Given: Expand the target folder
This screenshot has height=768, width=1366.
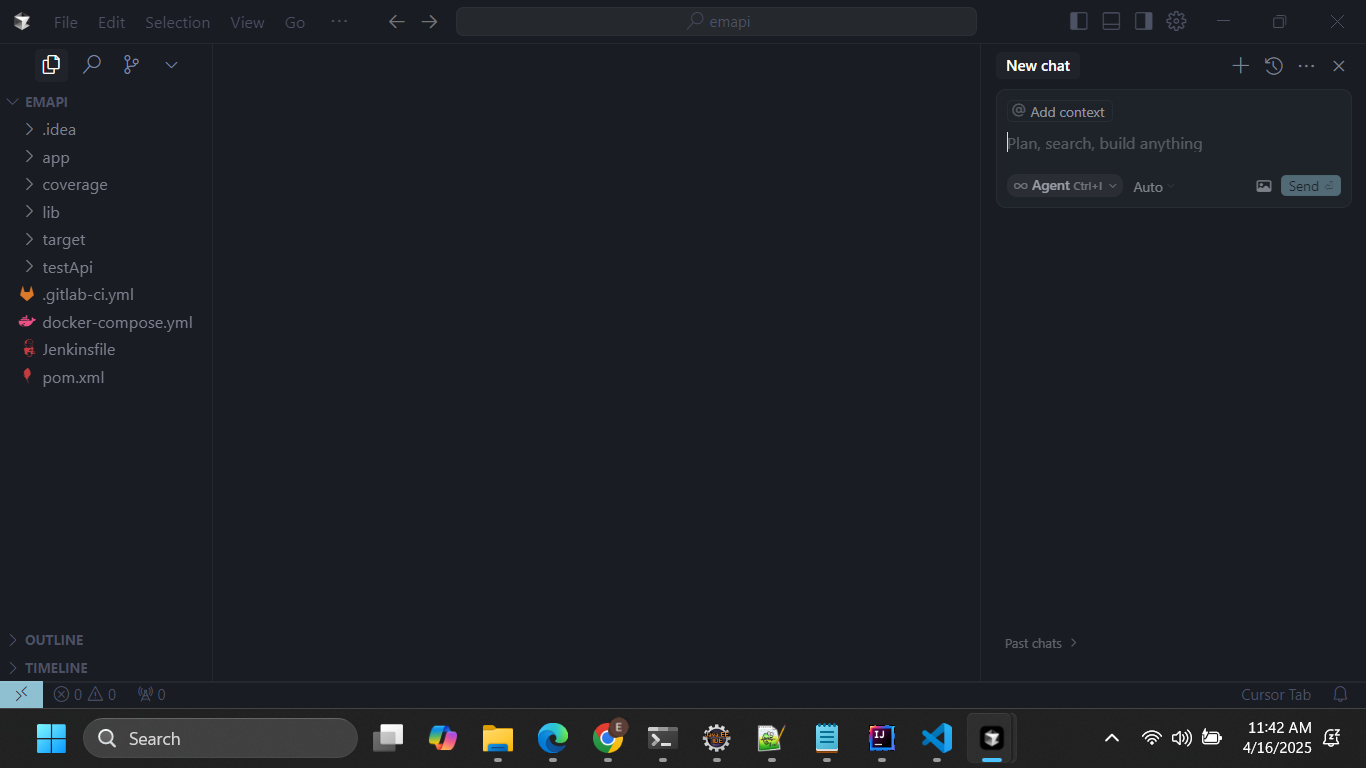Looking at the screenshot, I should (x=106, y=240).
